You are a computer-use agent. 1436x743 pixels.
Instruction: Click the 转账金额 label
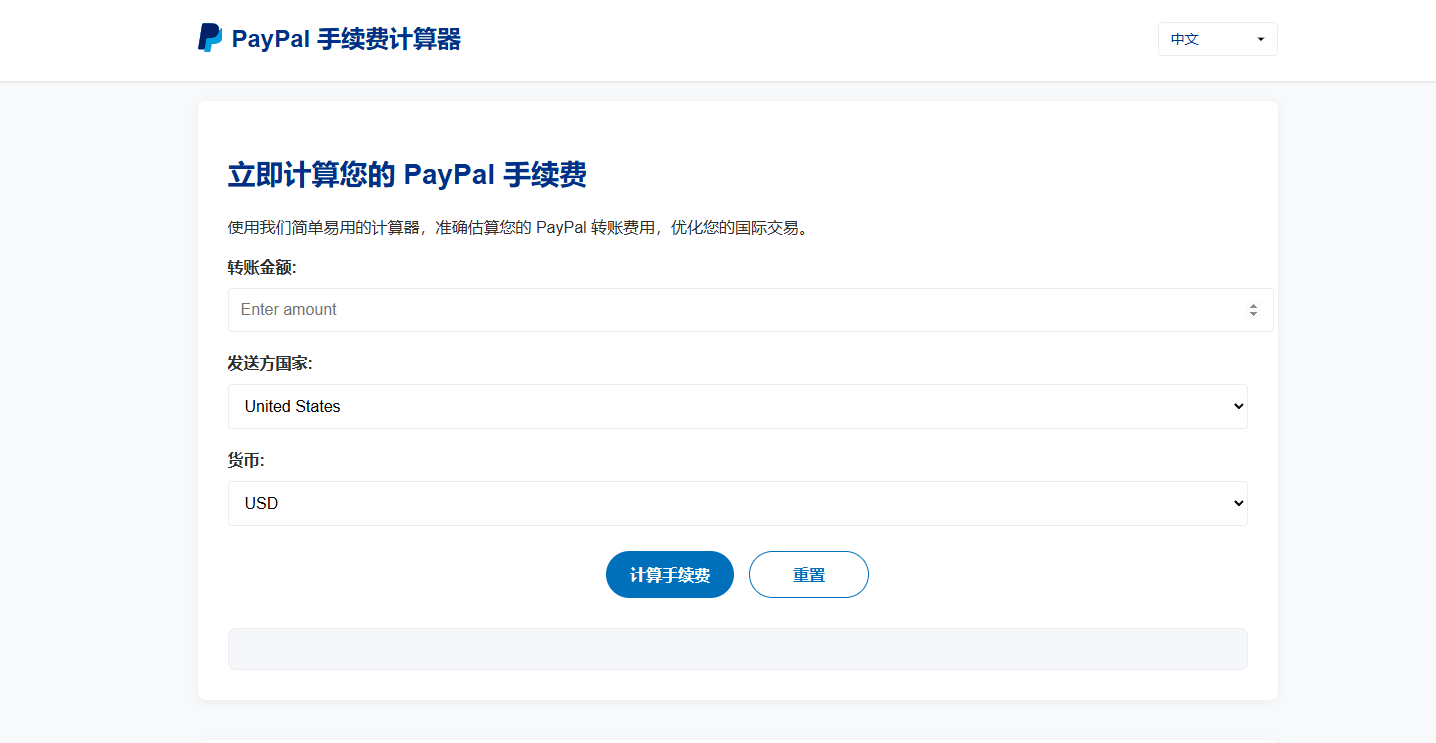pyautogui.click(x=262, y=267)
